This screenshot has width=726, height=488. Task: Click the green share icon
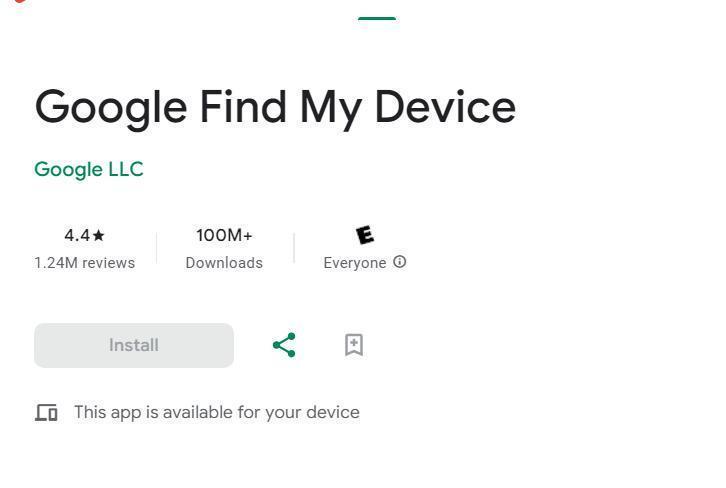(284, 345)
